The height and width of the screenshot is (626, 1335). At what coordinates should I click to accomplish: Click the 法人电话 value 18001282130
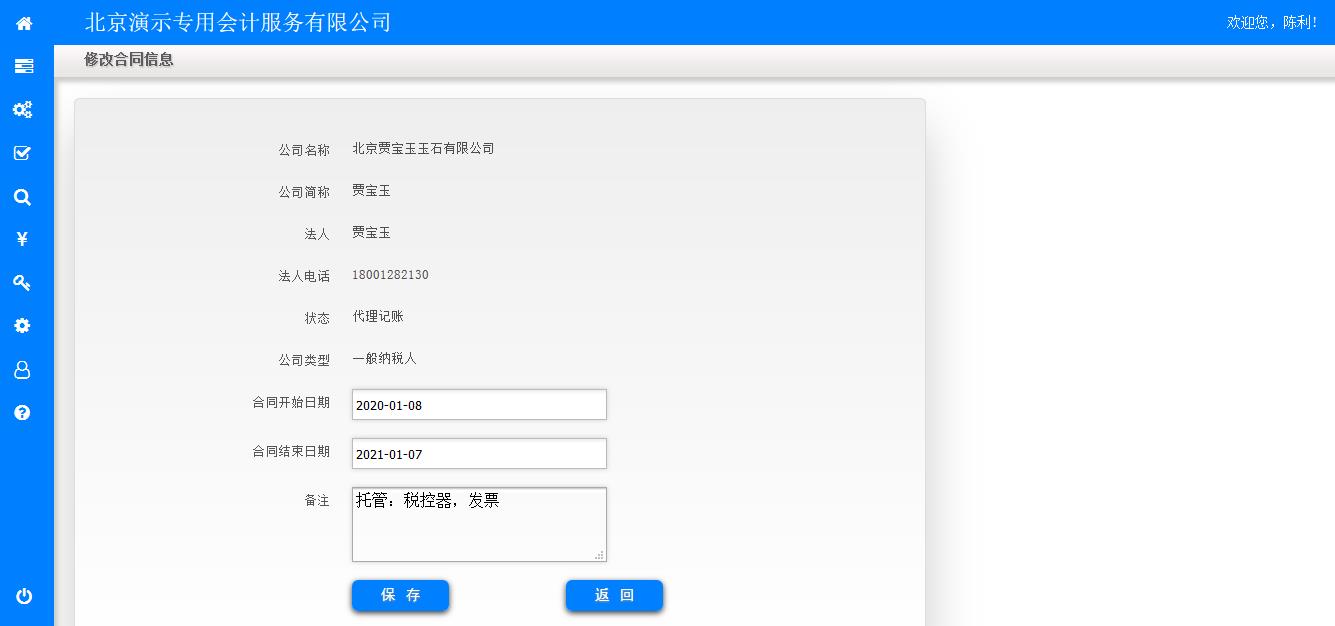390,275
